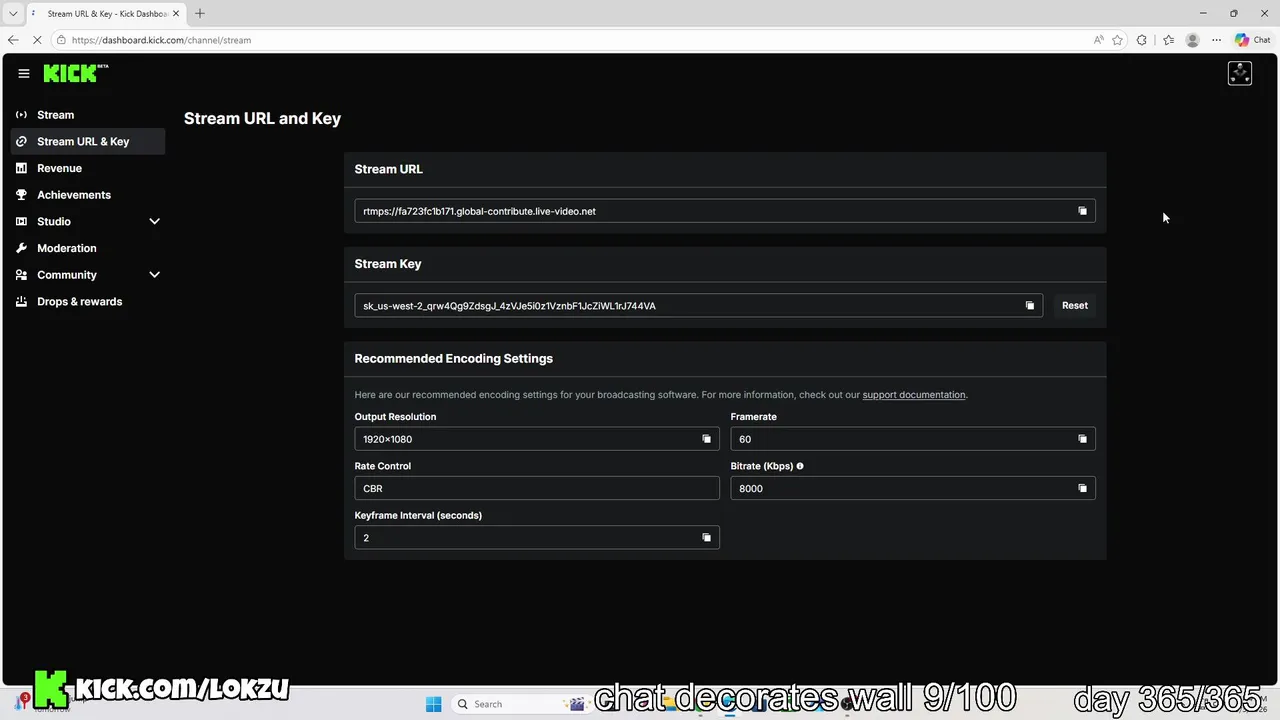Click the Stream URL field

point(725,211)
